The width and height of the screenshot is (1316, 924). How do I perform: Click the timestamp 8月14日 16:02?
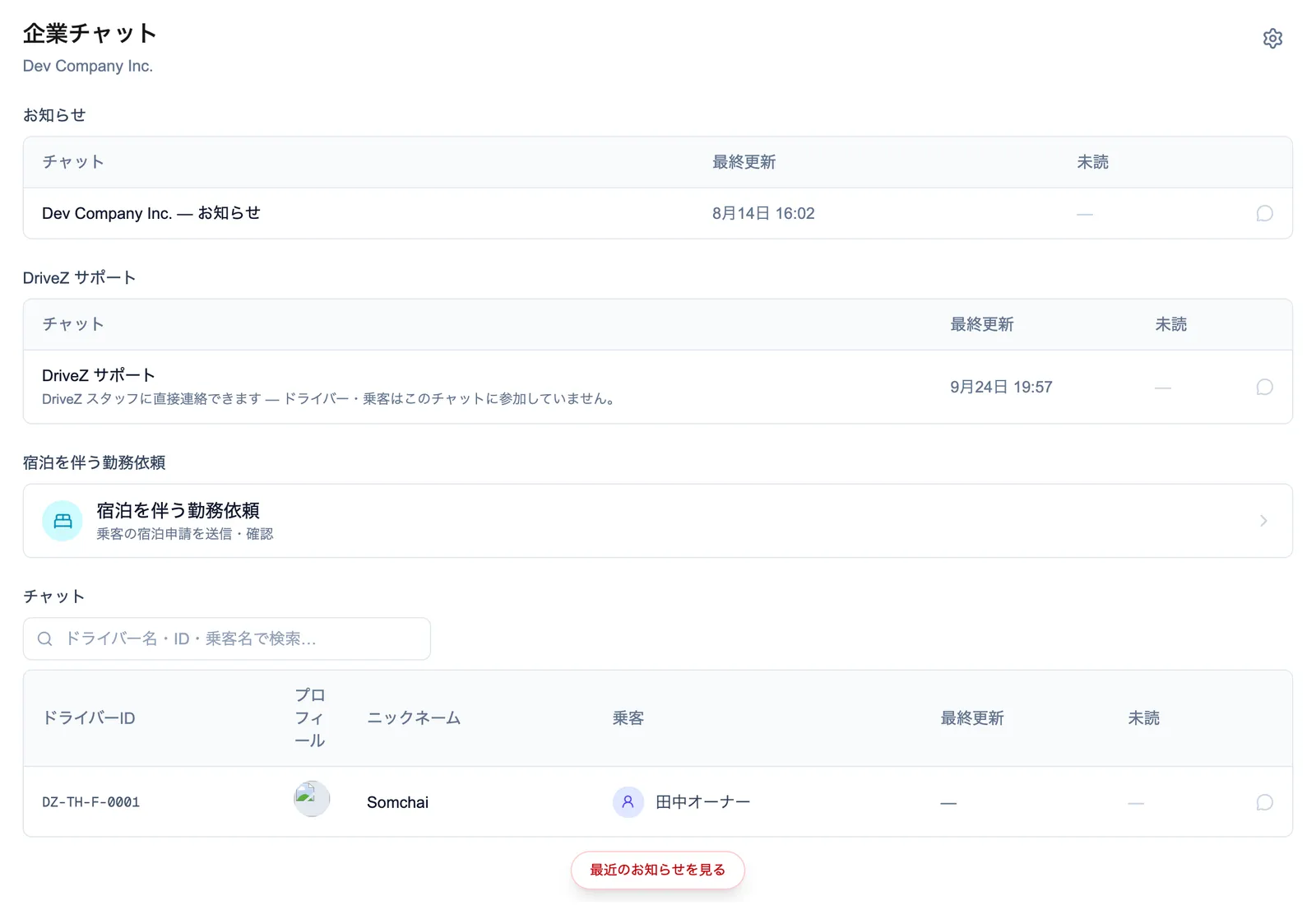[x=763, y=214]
